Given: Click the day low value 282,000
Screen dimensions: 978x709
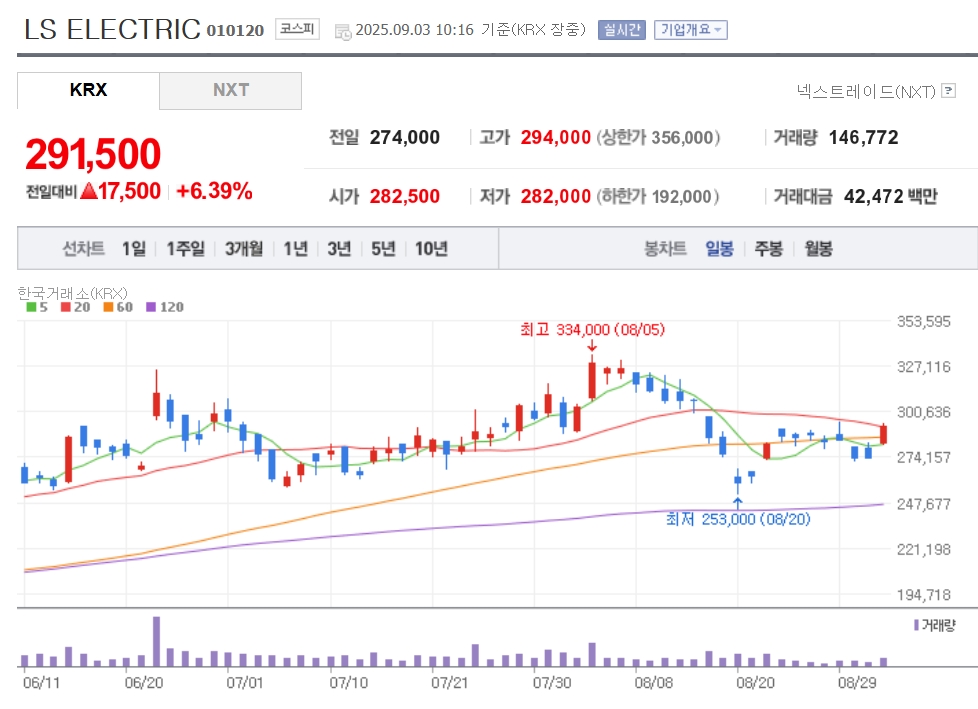Looking at the screenshot, I should tap(556, 196).
